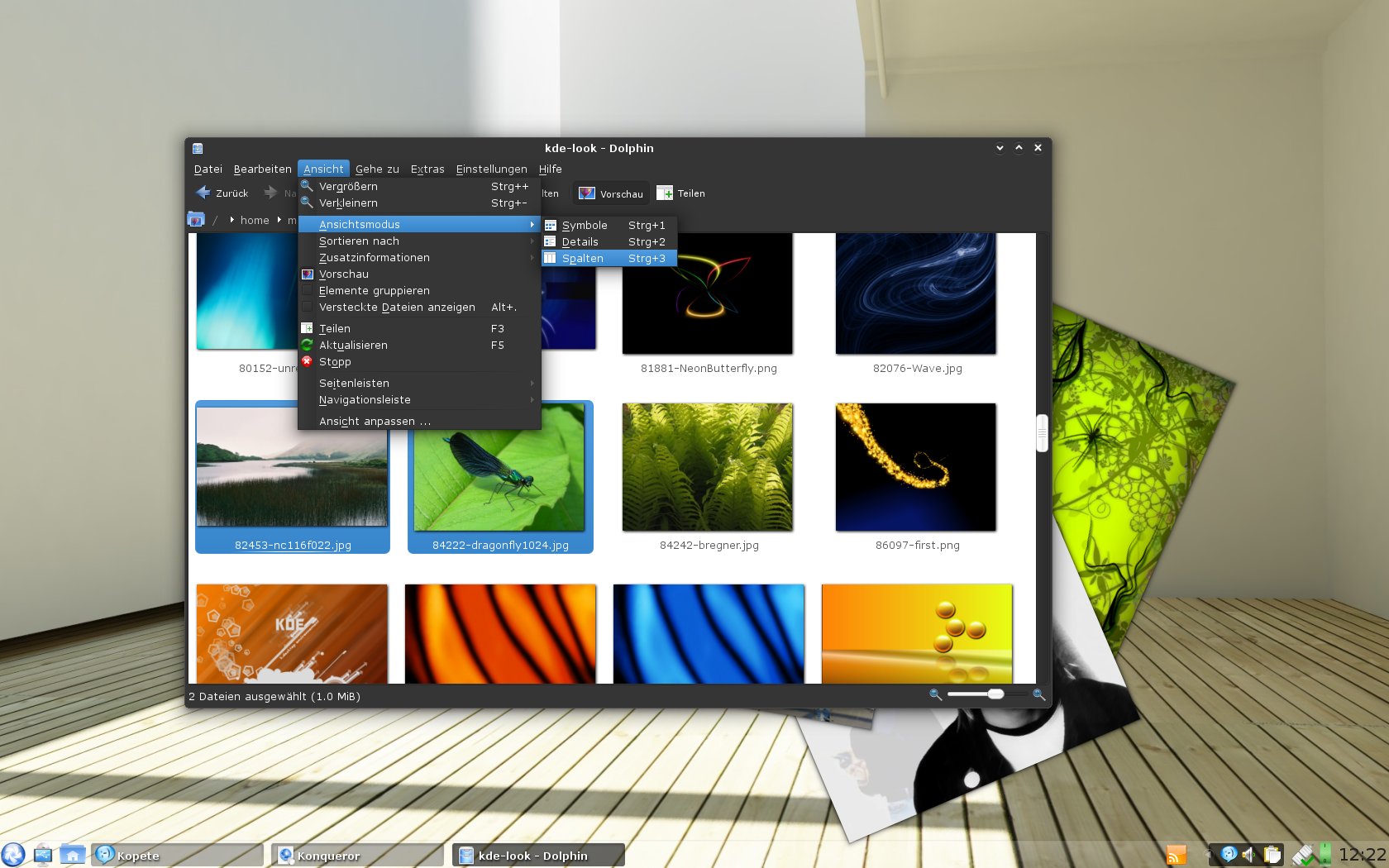Click the home breadcrumb in location bar
Image resolution: width=1389 pixels, height=868 pixels.
point(255,220)
